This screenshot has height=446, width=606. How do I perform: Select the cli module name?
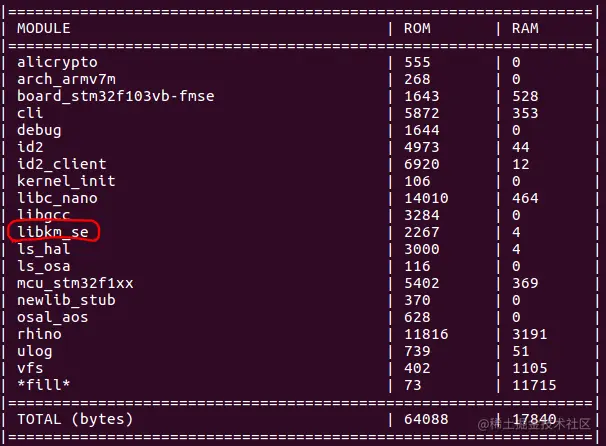pos(30,113)
